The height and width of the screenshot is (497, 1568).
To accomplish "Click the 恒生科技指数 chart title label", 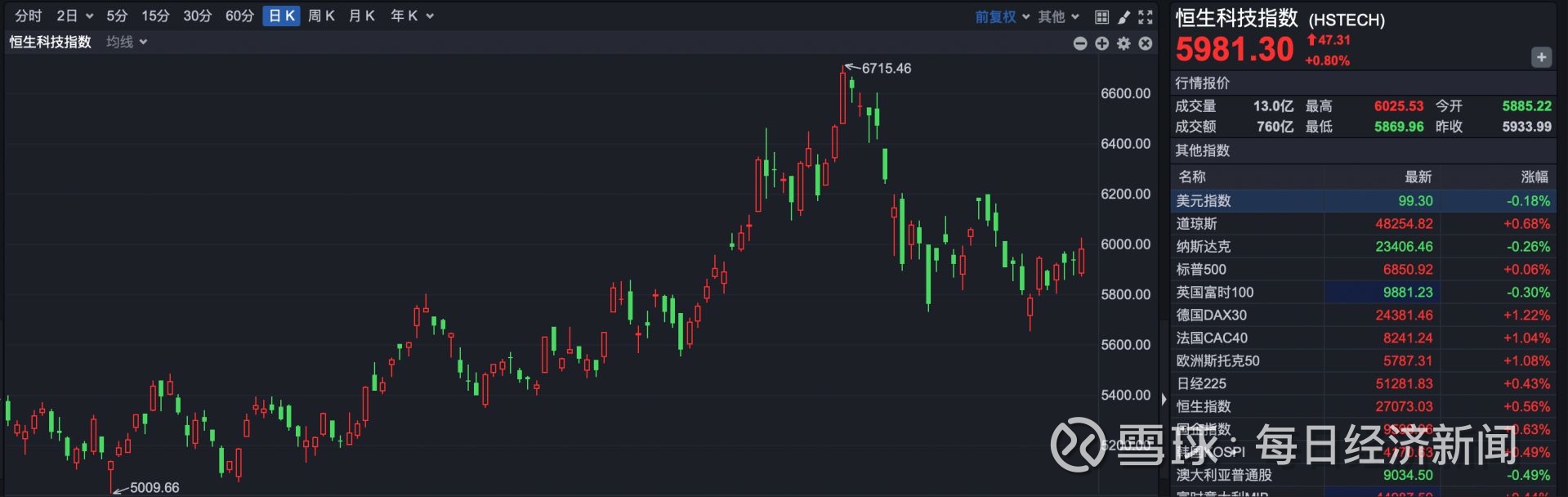I will (51, 42).
